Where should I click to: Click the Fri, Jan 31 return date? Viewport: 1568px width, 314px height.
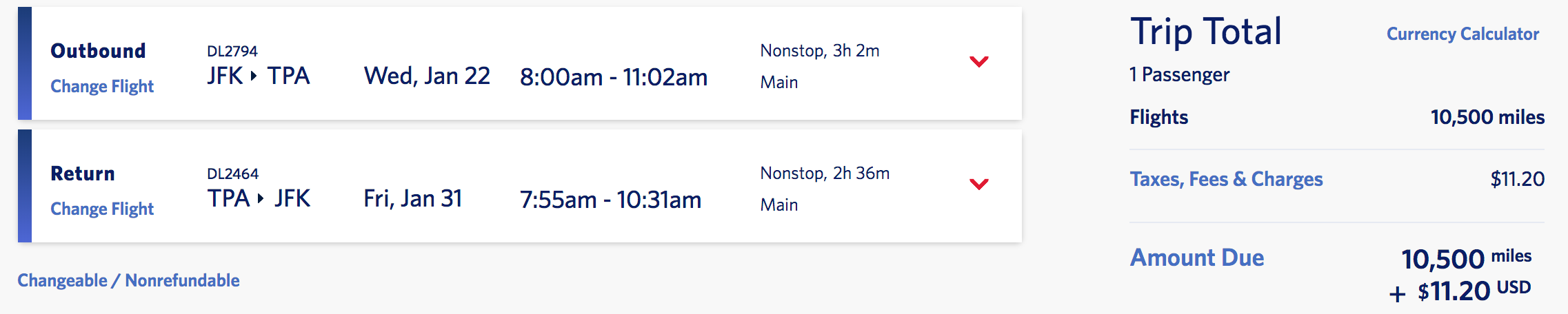point(412,199)
